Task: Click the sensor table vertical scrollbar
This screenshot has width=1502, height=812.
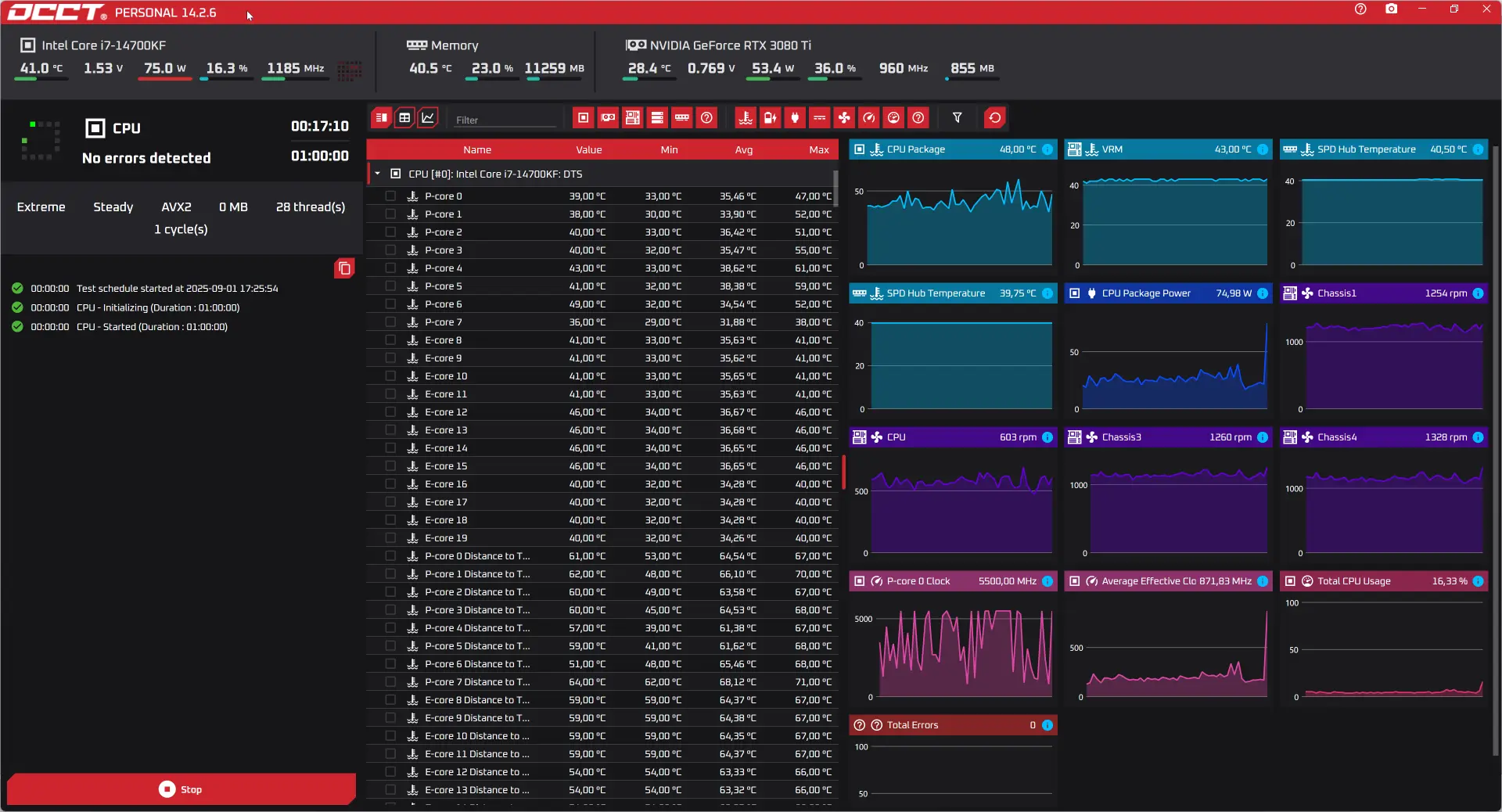Action: (836, 188)
